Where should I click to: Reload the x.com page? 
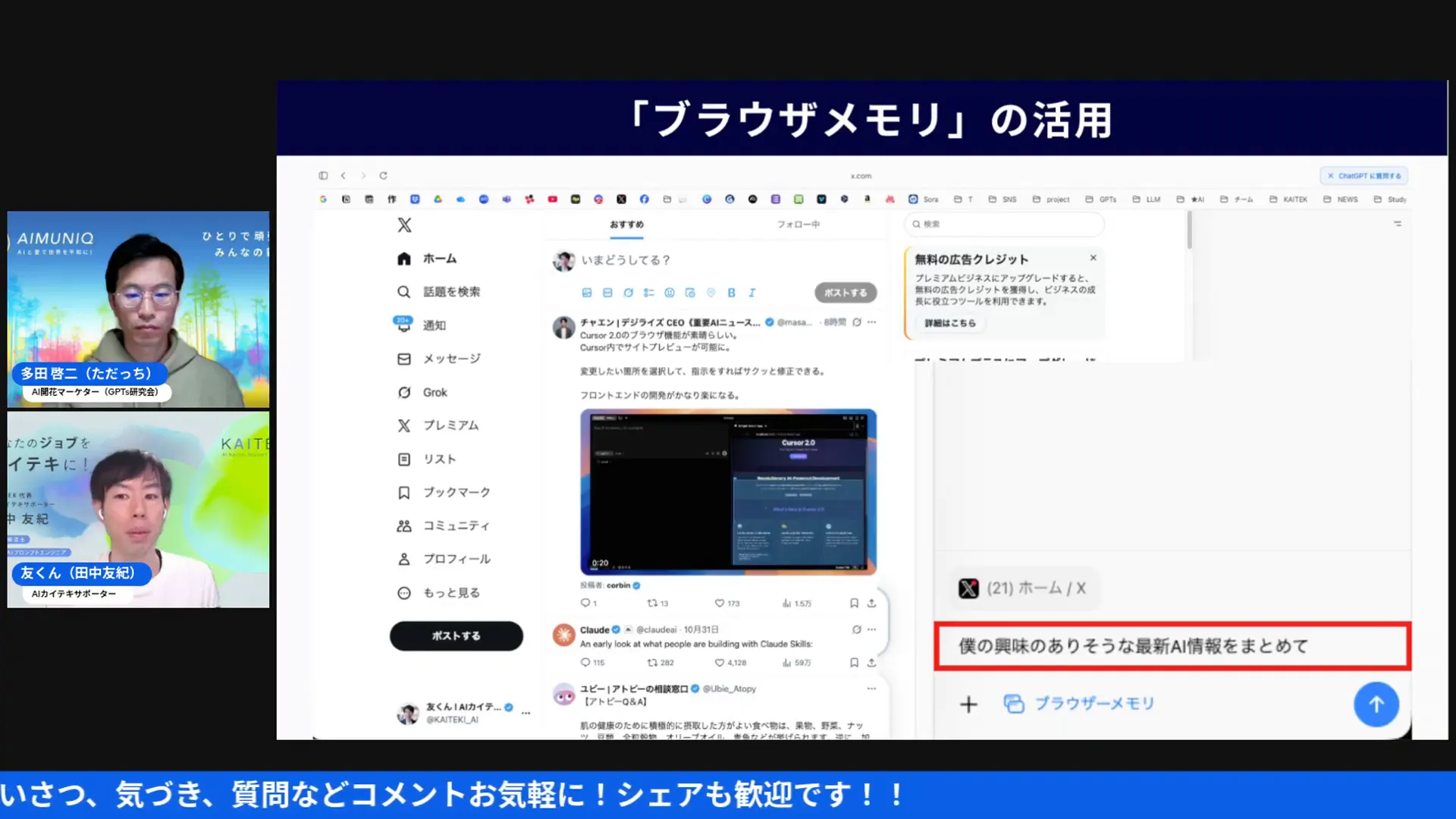coord(381,175)
